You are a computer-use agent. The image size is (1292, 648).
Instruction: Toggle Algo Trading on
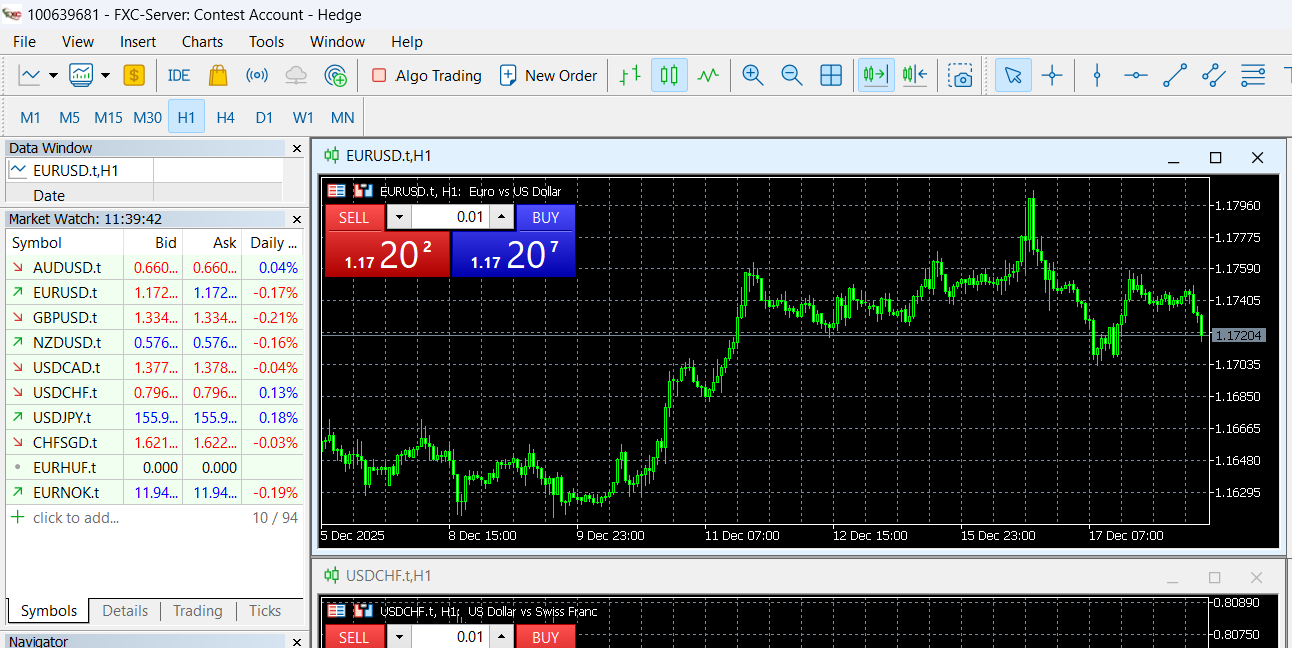tap(426, 75)
